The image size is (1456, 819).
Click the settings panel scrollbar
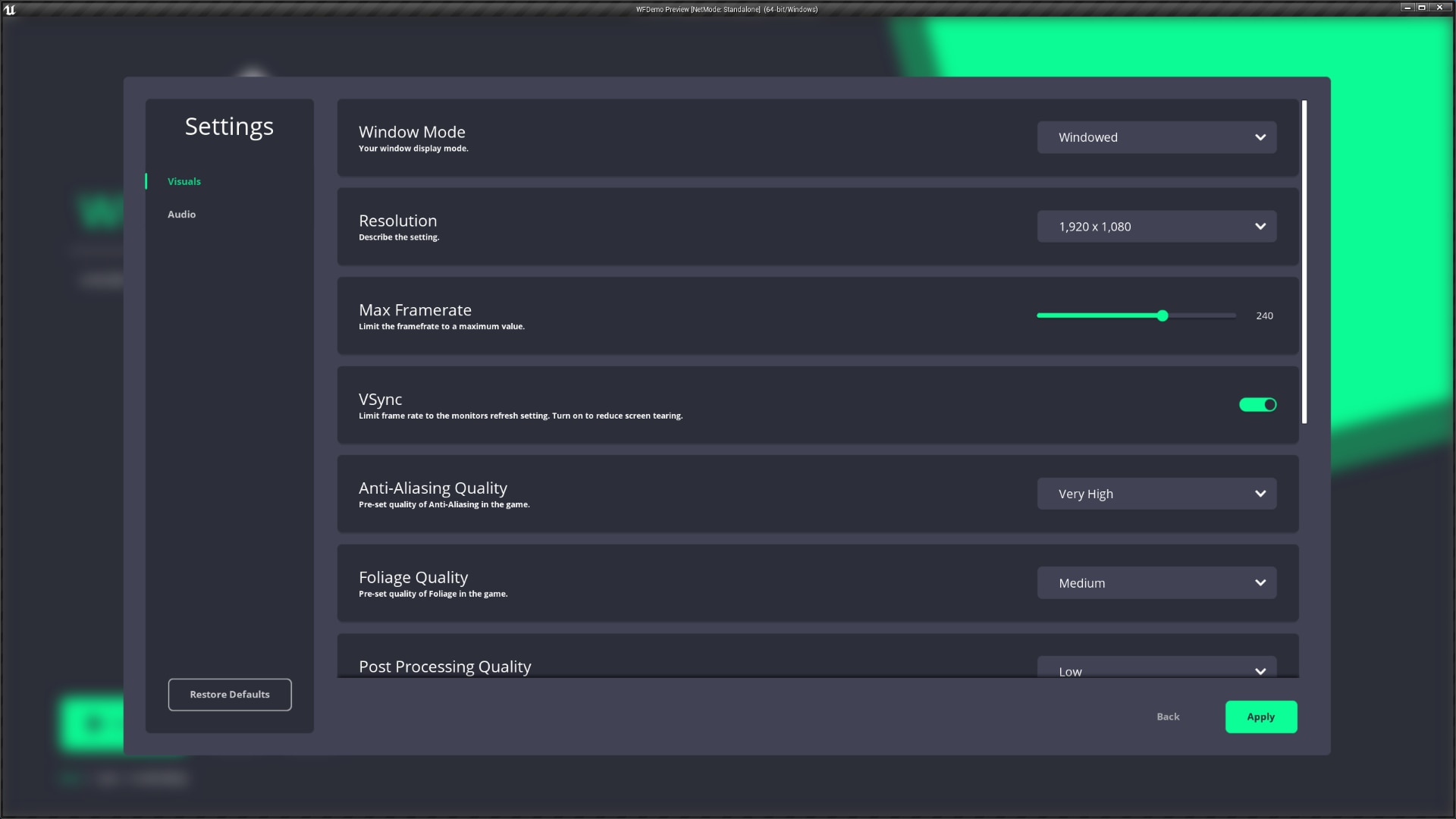click(1304, 262)
